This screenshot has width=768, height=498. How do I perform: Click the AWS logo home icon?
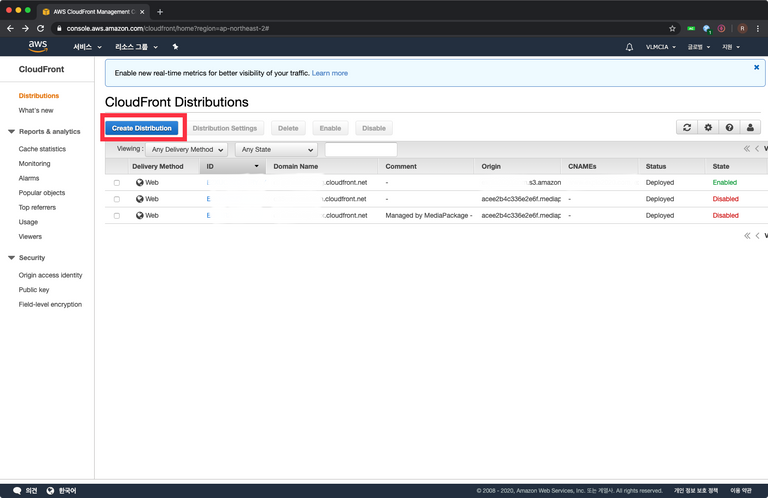(x=38, y=47)
